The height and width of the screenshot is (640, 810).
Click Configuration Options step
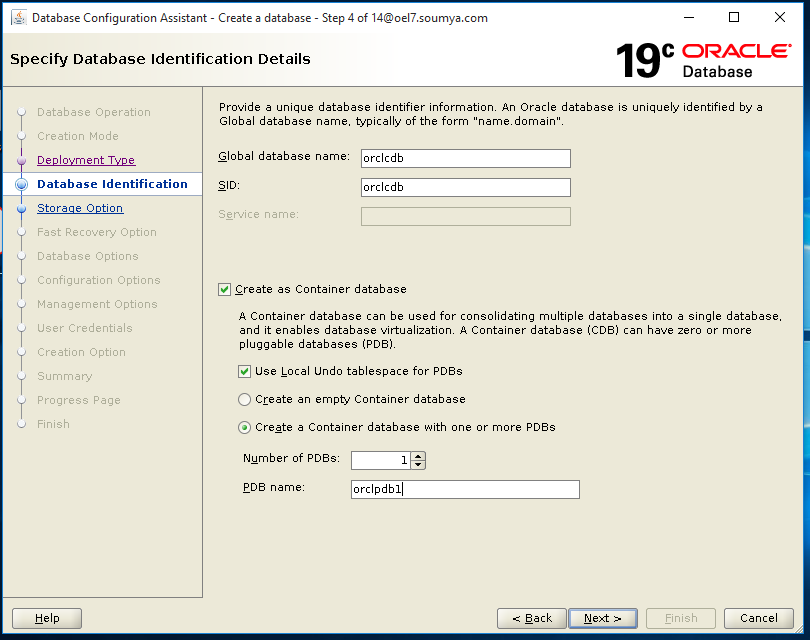click(99, 280)
